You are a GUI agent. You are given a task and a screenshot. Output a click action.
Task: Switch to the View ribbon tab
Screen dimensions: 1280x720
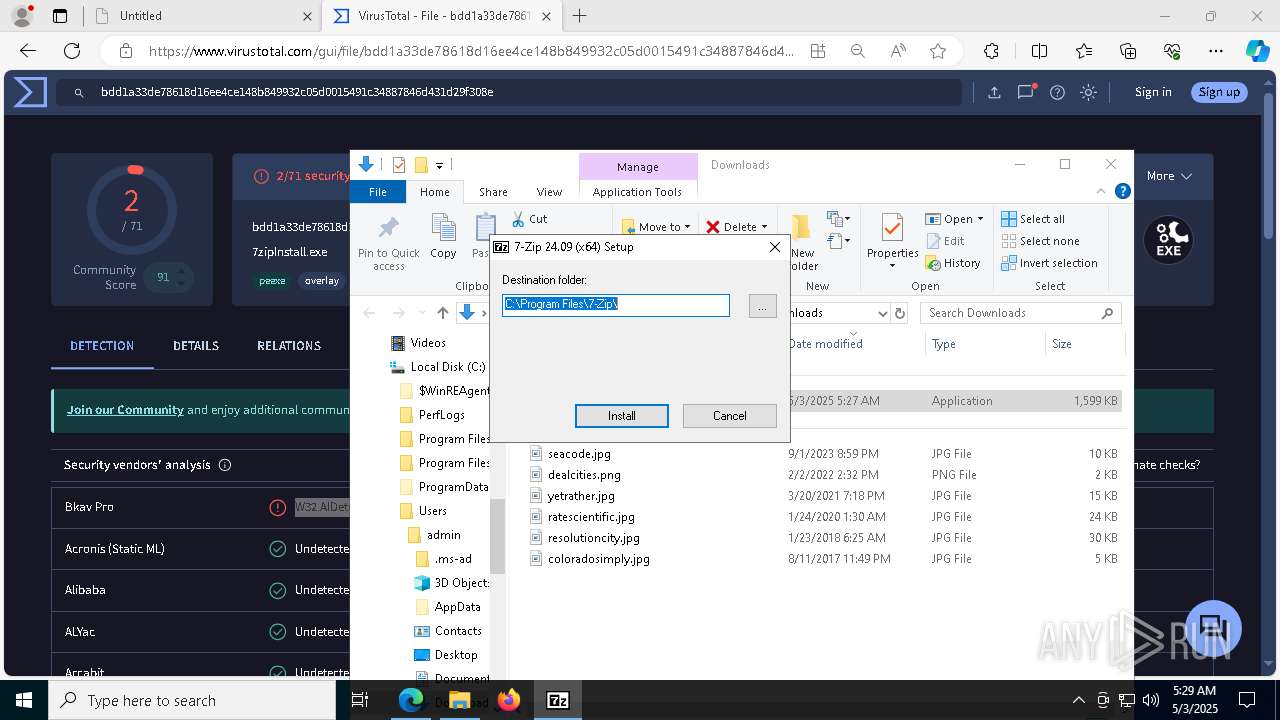click(549, 192)
